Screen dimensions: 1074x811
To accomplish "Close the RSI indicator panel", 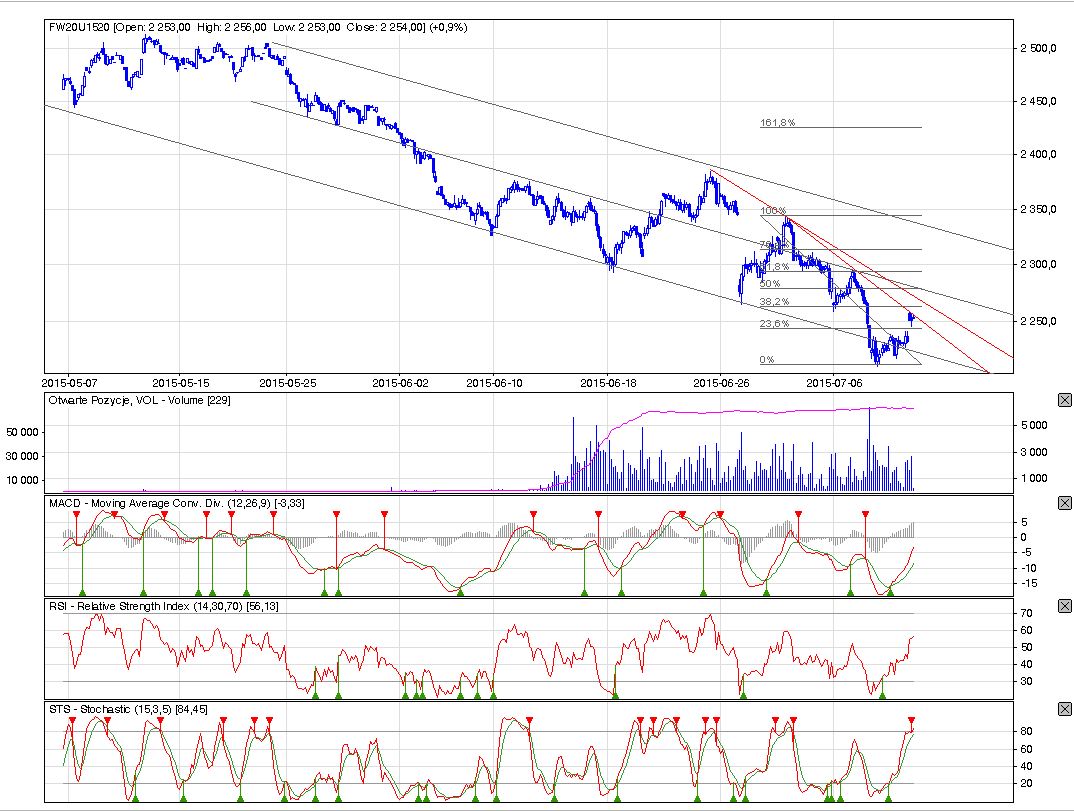I will (1064, 606).
